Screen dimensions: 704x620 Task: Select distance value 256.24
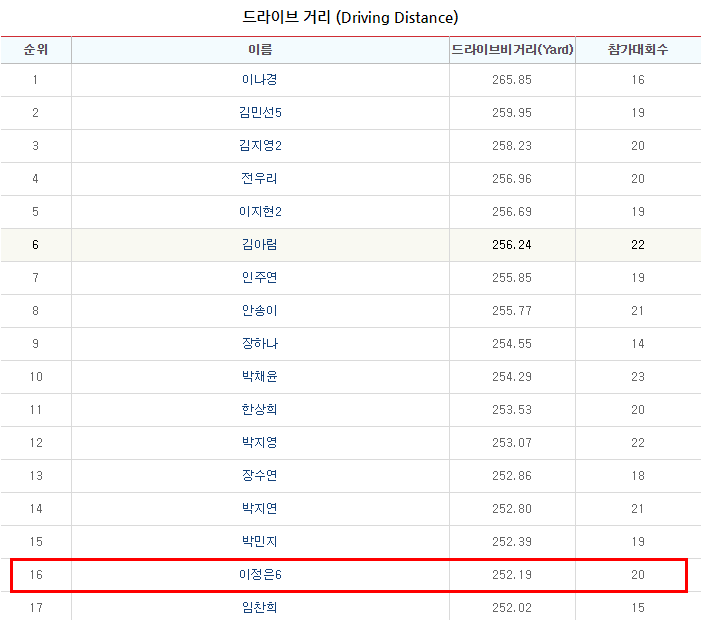point(512,245)
